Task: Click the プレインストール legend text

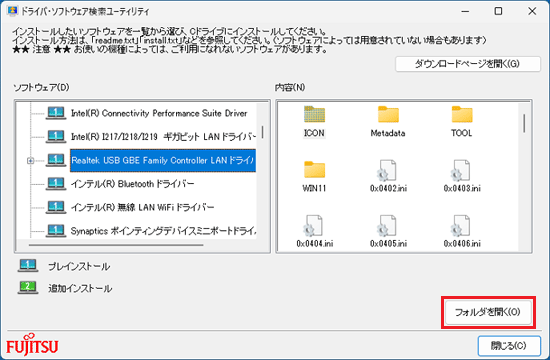Action: pos(79,266)
